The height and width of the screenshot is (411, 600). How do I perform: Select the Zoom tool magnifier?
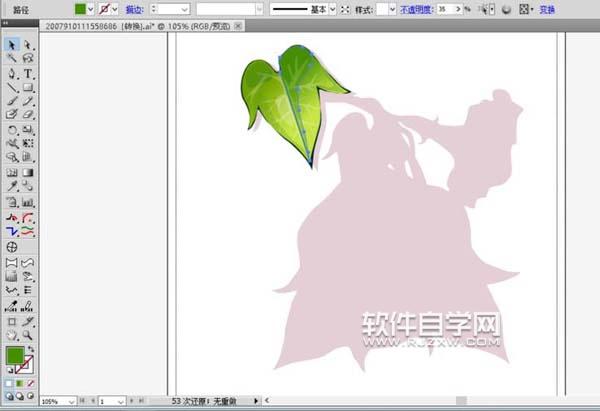tap(28, 335)
